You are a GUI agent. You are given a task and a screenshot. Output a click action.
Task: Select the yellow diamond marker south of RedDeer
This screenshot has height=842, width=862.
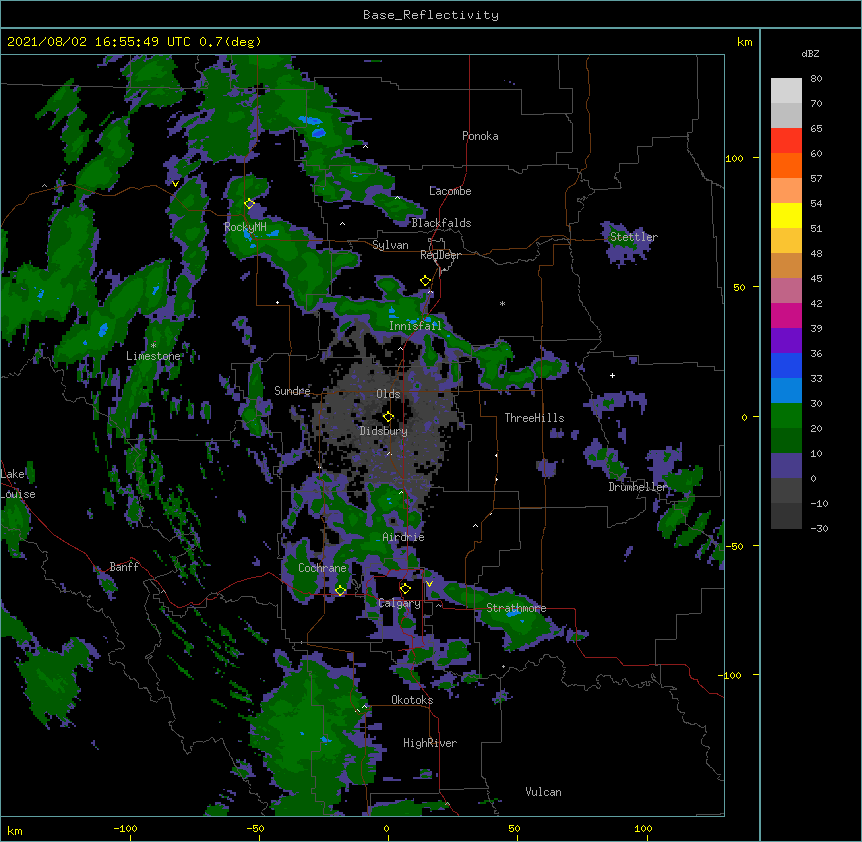425,281
